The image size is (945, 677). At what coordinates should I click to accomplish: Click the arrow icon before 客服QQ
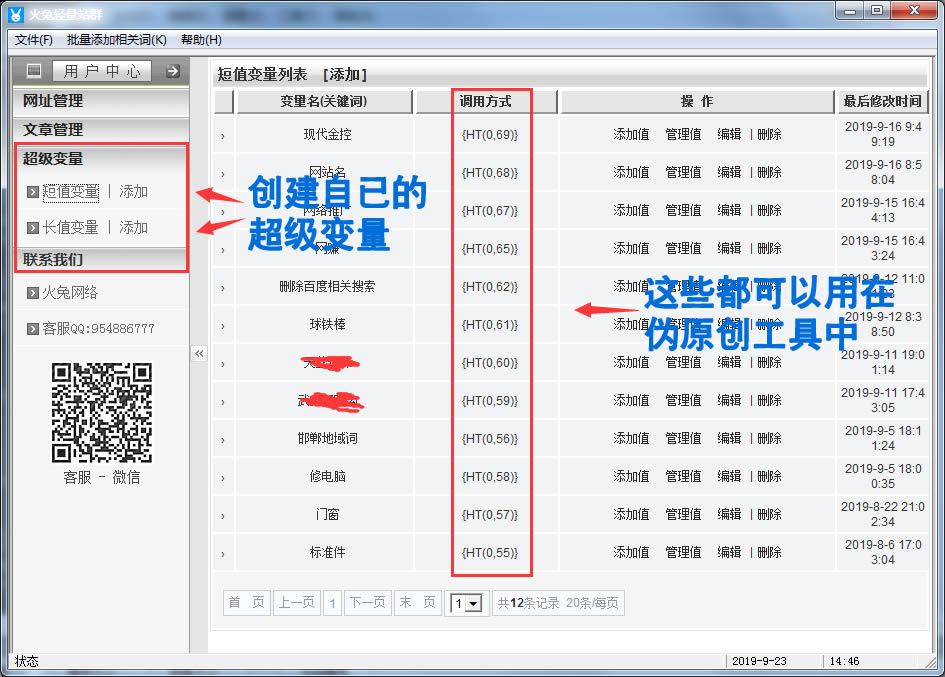coord(33,329)
